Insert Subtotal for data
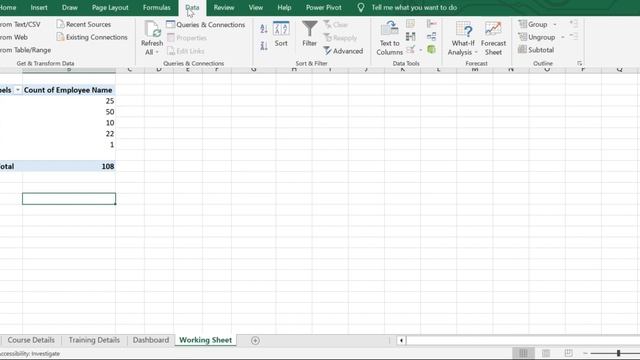The height and width of the screenshot is (360, 640). pyautogui.click(x=536, y=50)
